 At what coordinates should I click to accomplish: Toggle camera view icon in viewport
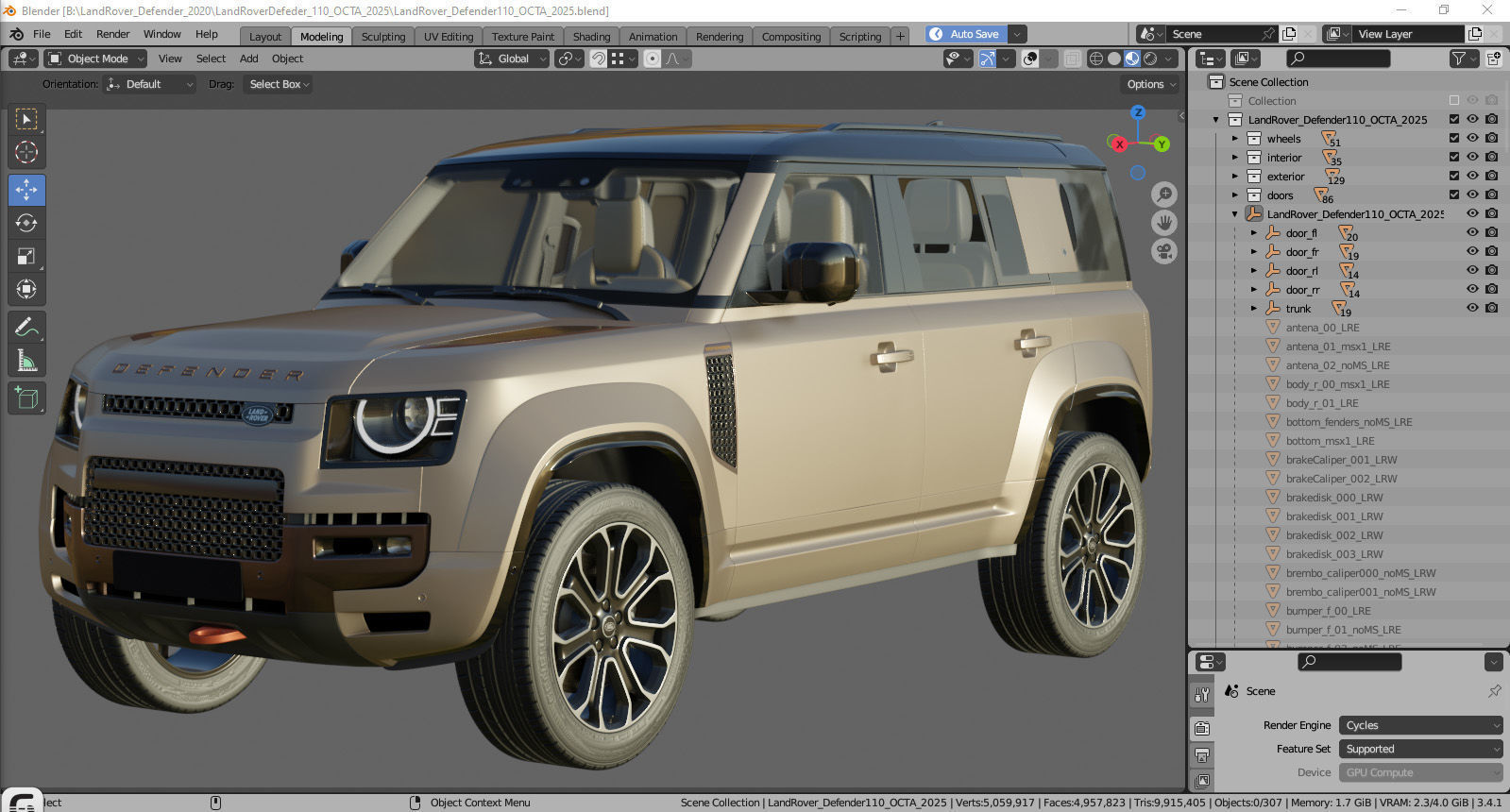pos(1164,252)
